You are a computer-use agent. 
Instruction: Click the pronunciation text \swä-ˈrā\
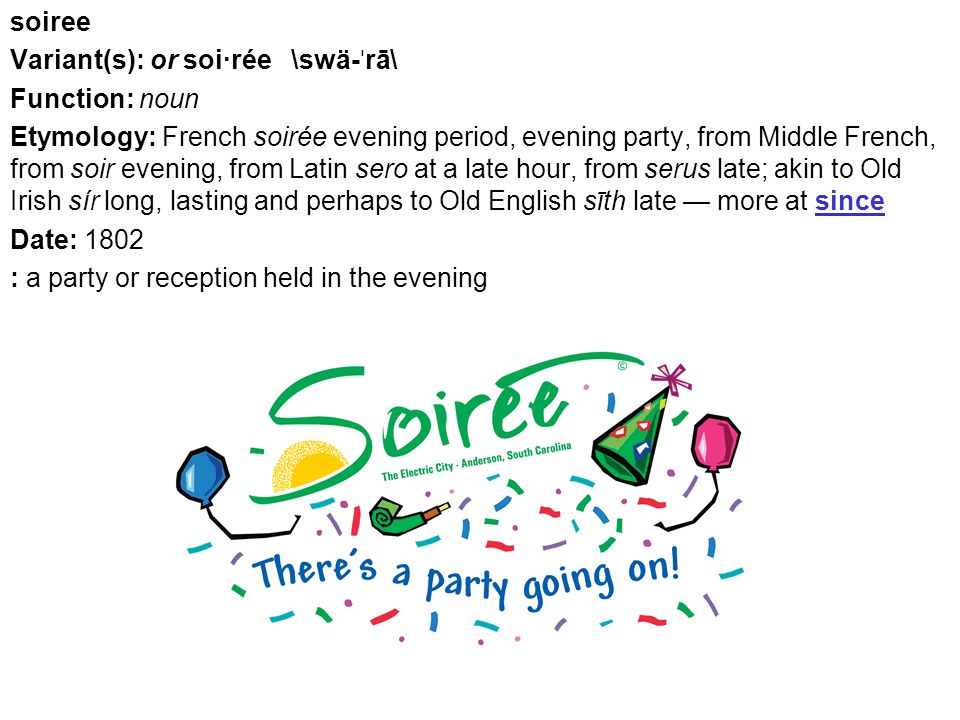pyautogui.click(x=345, y=60)
